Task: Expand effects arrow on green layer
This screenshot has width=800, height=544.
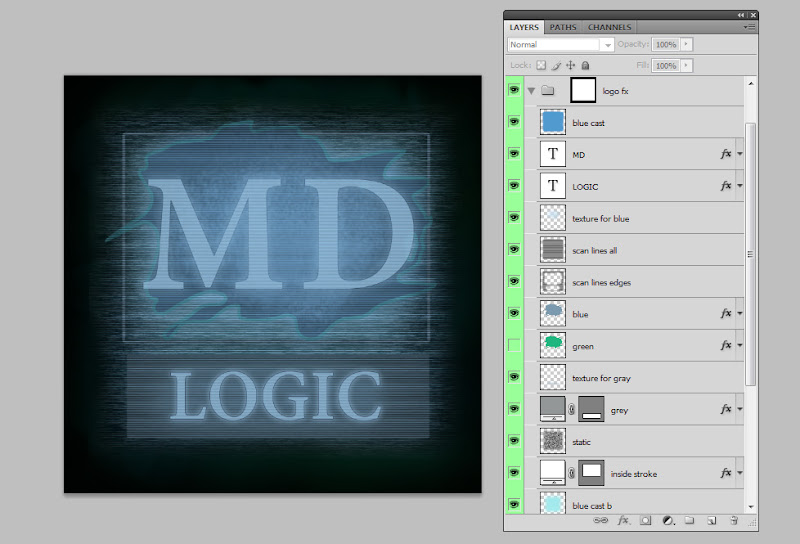Action: 739,345
